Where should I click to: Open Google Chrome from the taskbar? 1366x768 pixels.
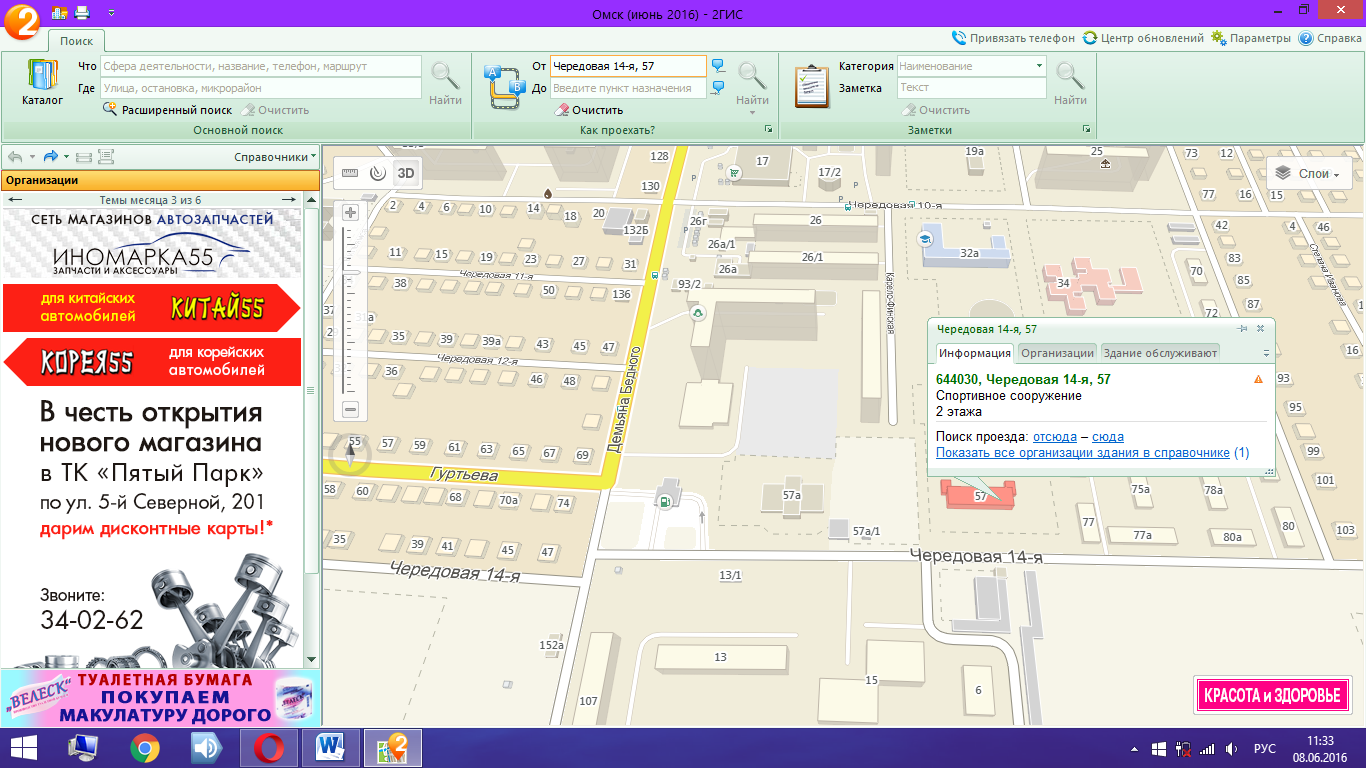click(x=145, y=748)
